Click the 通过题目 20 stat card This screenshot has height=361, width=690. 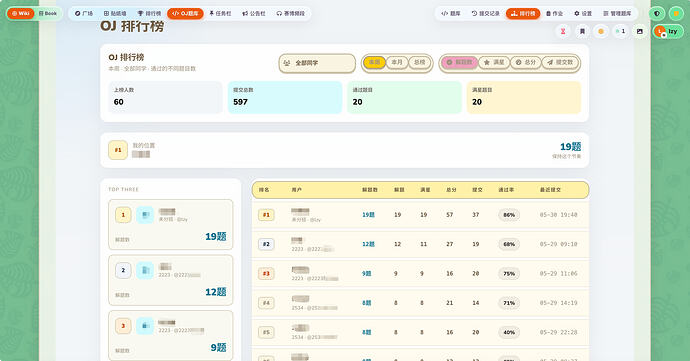pos(404,97)
